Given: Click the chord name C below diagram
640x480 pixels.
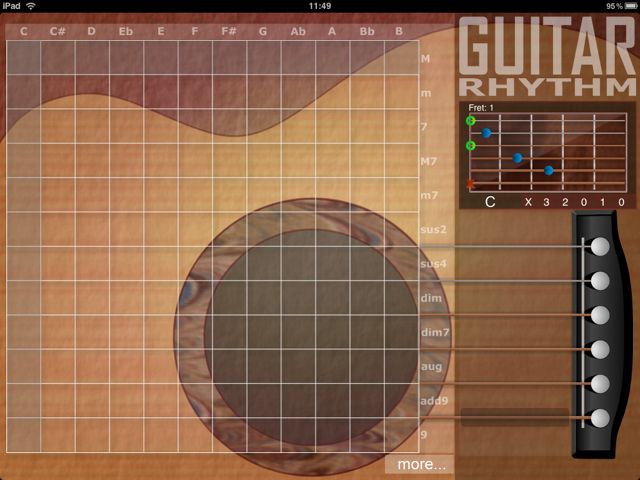Looking at the screenshot, I should point(490,202).
